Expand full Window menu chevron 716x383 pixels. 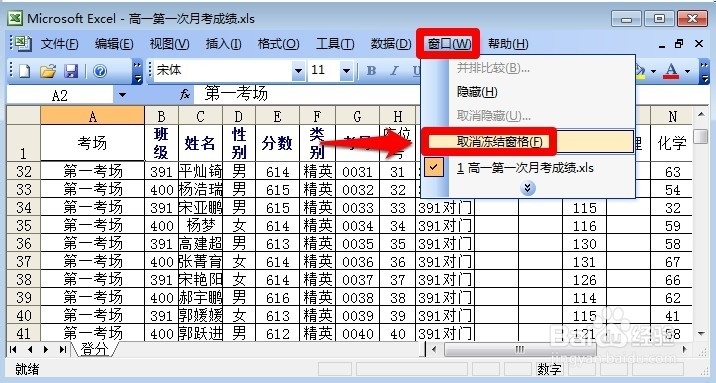point(528,188)
